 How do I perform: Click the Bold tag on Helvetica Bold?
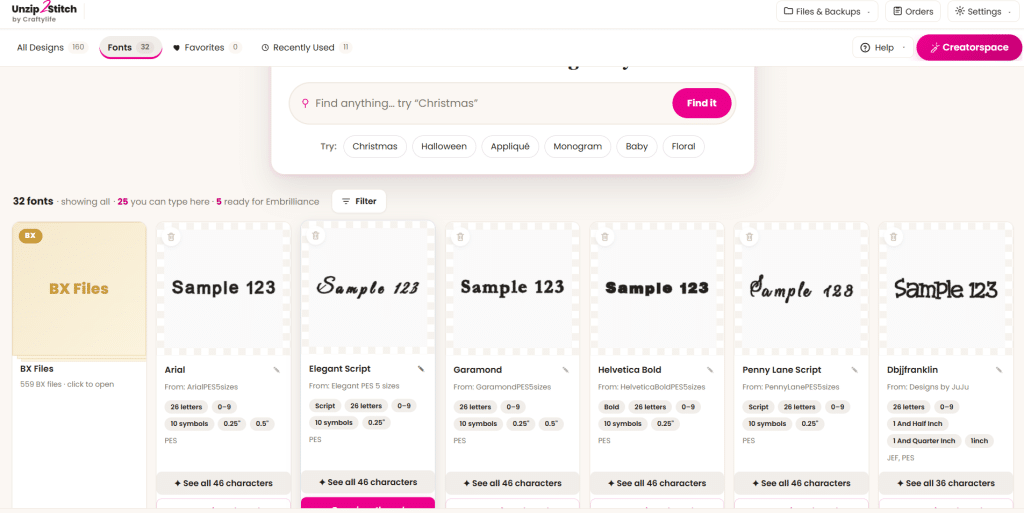coord(611,407)
